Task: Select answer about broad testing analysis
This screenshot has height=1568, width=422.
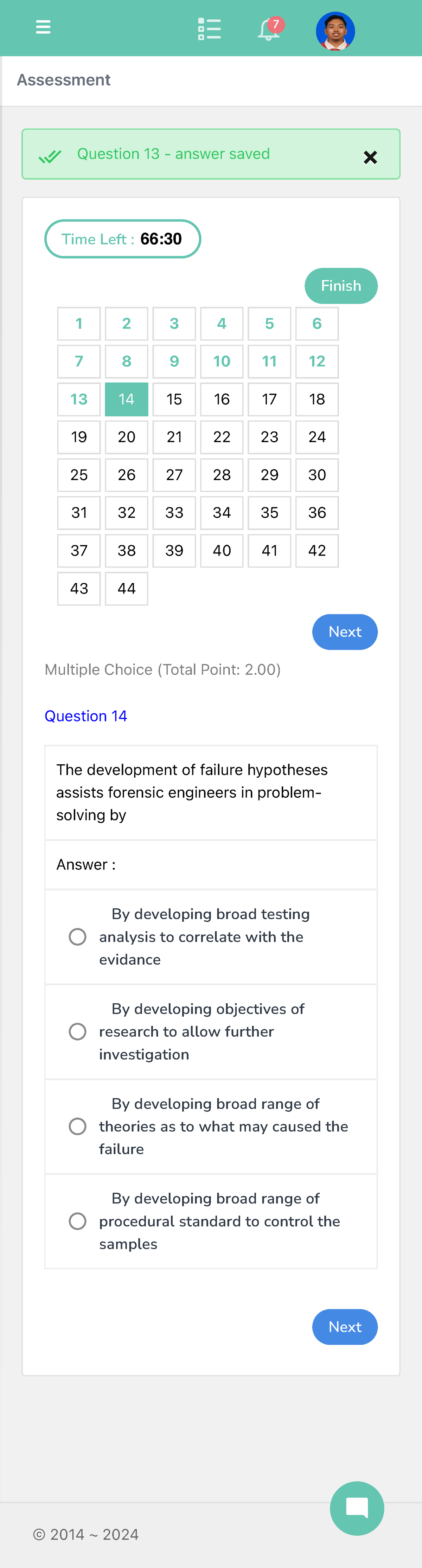Action: 78,937
